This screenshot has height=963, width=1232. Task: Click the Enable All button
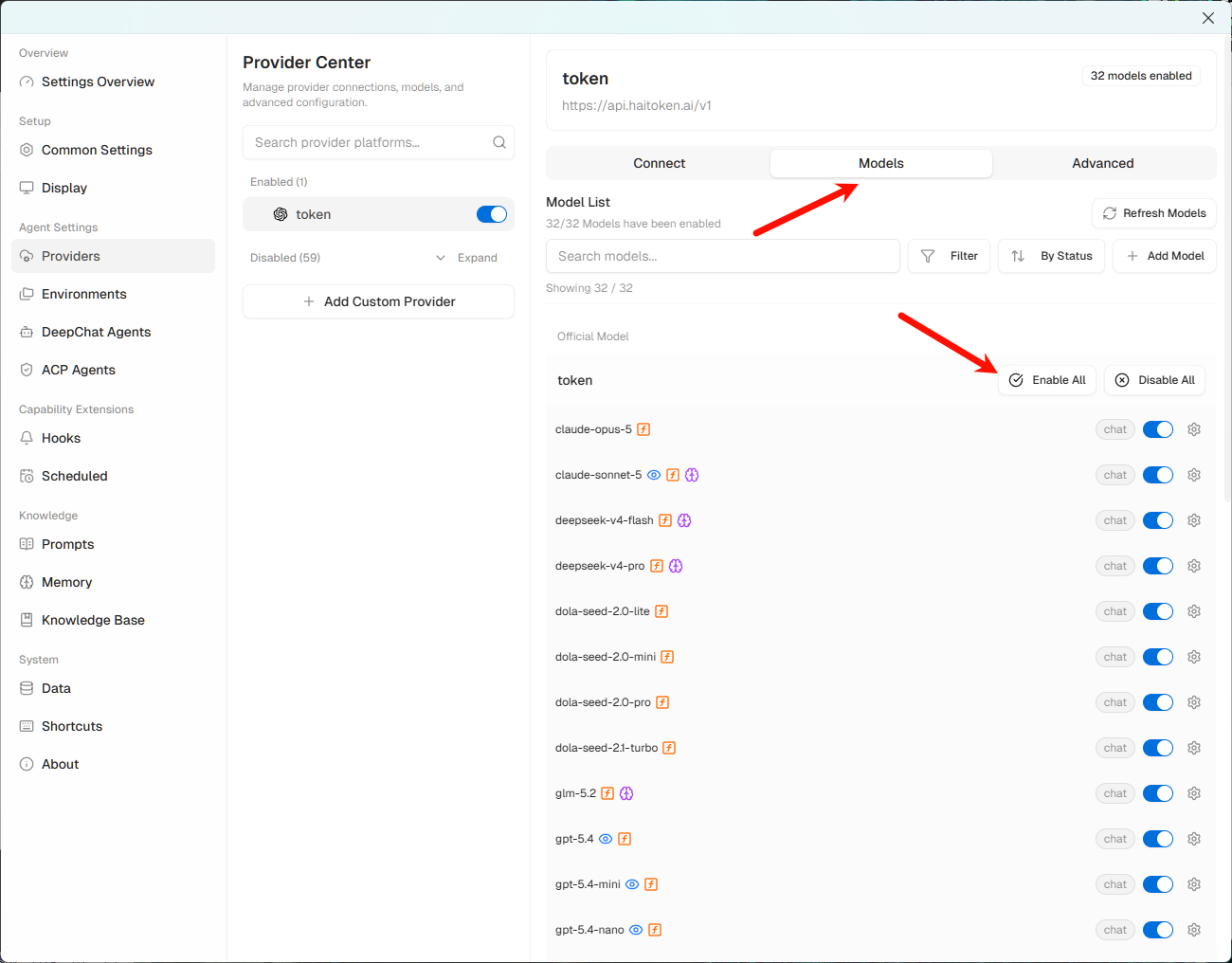(x=1047, y=380)
